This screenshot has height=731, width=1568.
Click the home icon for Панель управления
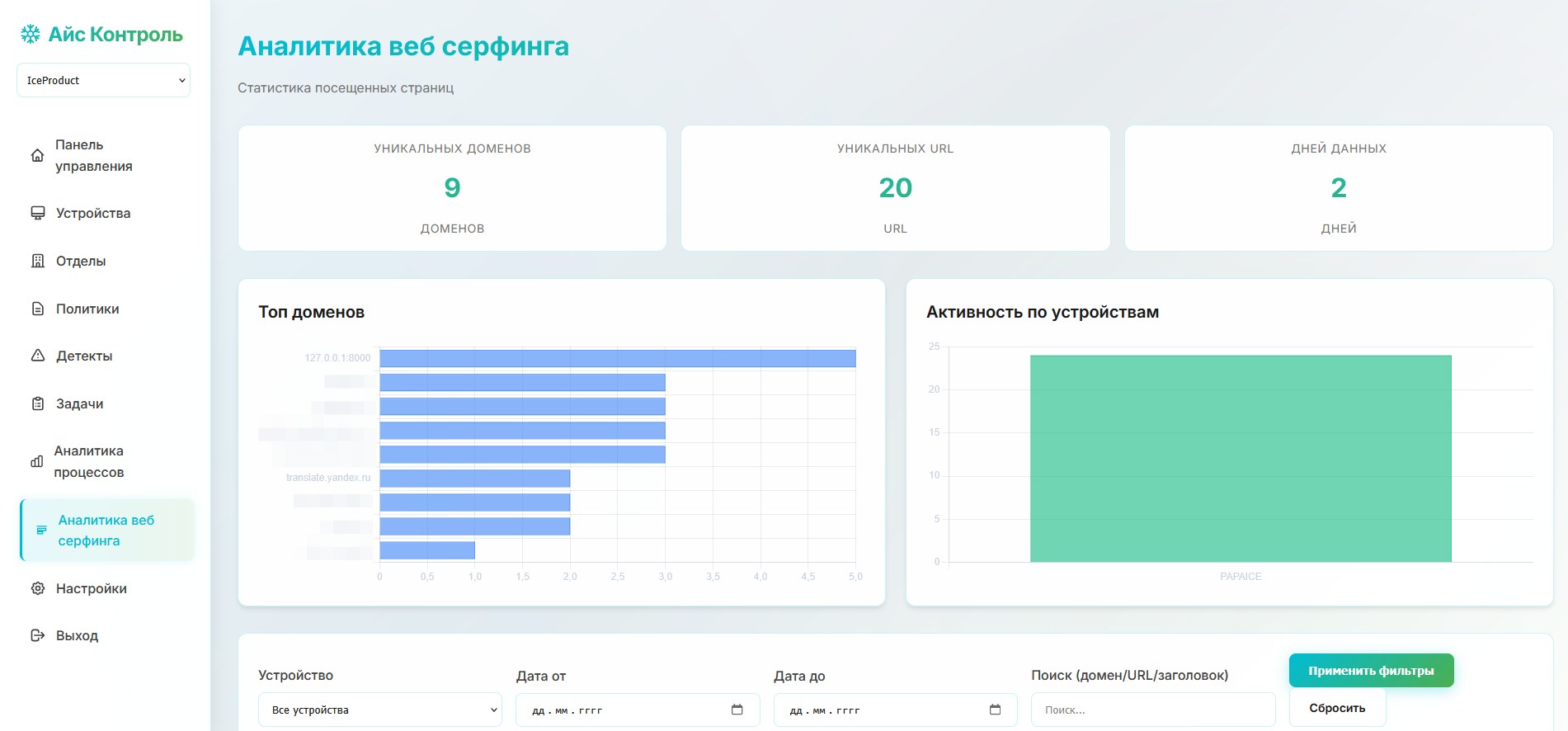(x=37, y=155)
